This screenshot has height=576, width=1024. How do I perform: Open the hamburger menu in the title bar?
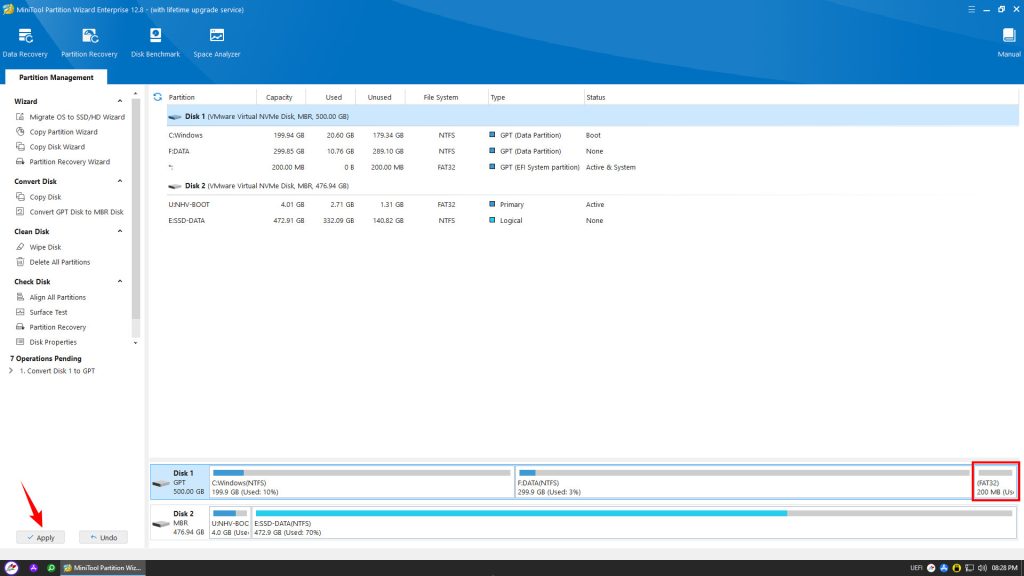(x=971, y=9)
